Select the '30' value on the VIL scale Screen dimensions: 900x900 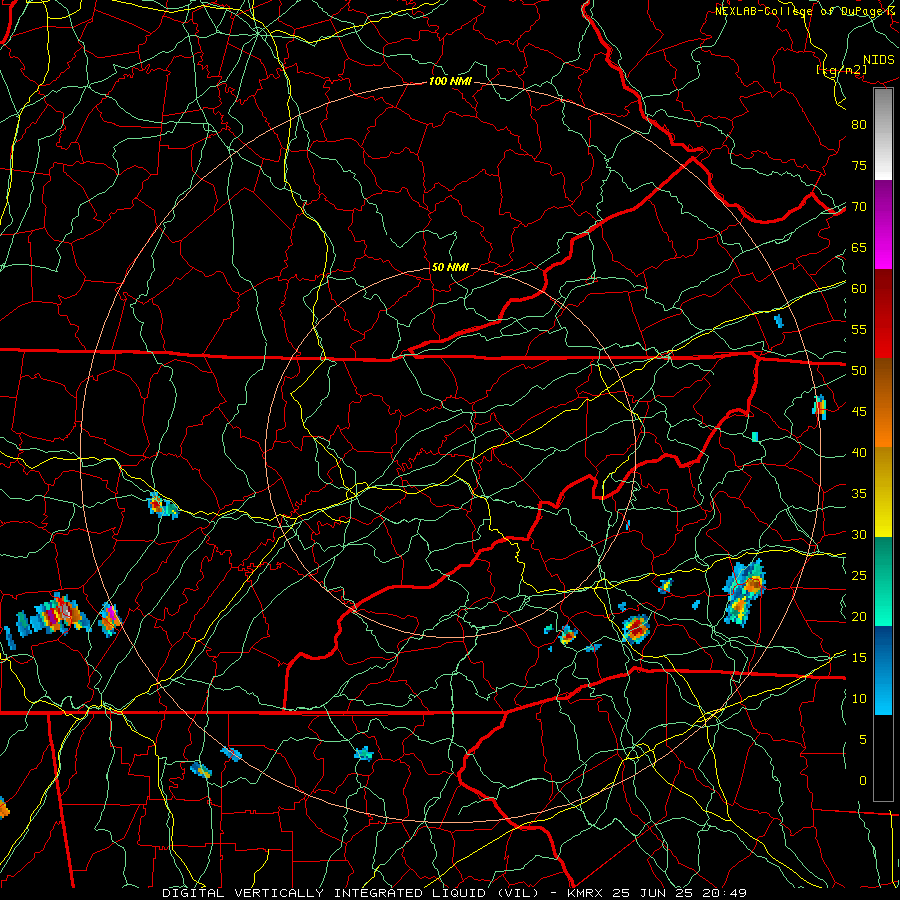(x=859, y=534)
